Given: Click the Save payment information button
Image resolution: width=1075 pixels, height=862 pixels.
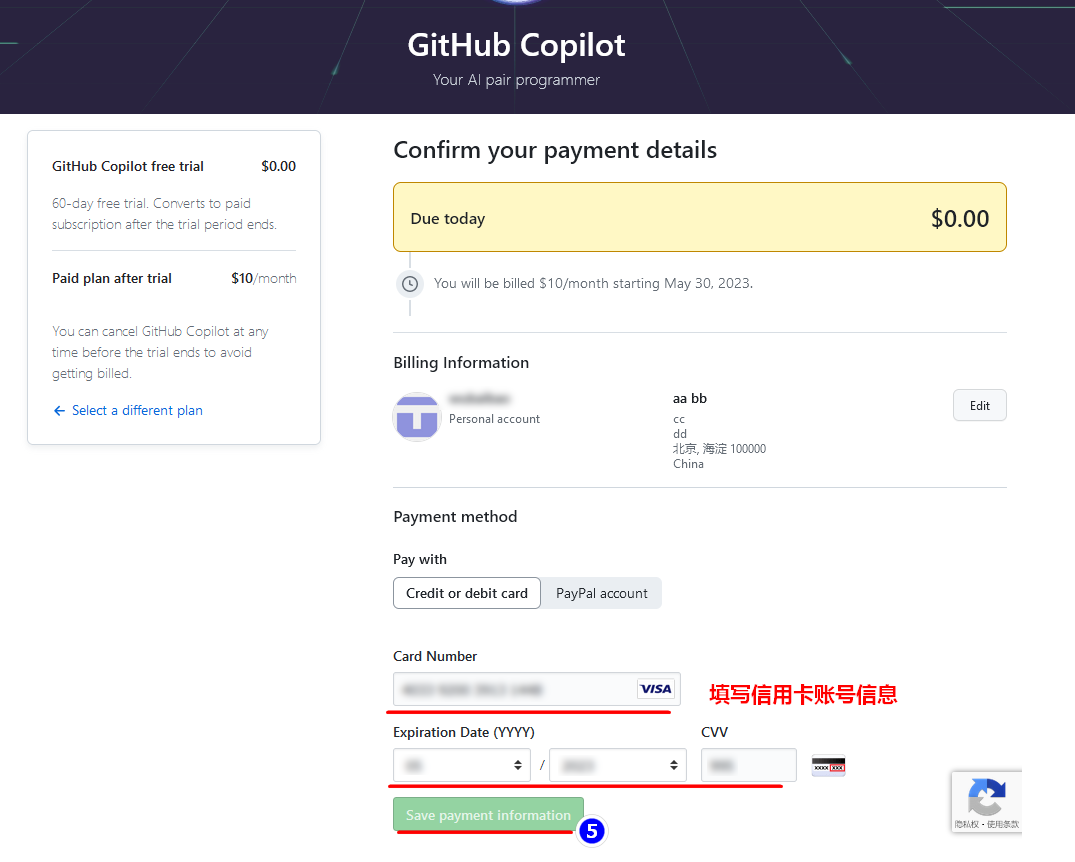Looking at the screenshot, I should pyautogui.click(x=487, y=815).
